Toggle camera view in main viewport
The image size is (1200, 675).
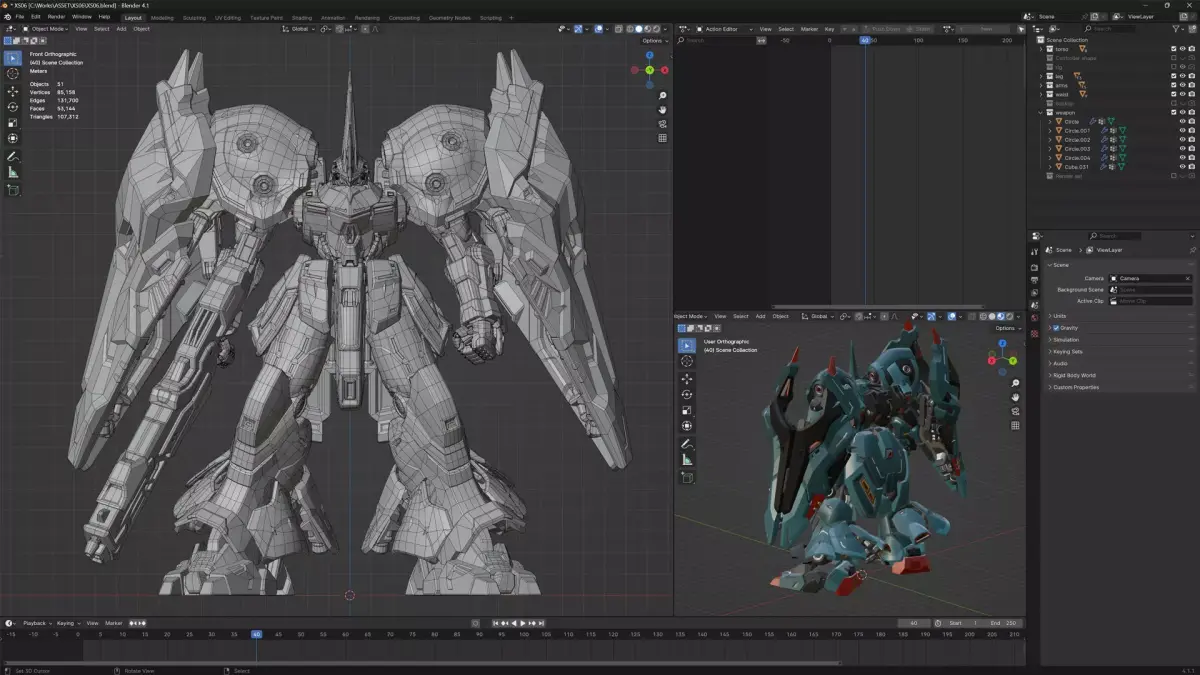pyautogui.click(x=662, y=124)
